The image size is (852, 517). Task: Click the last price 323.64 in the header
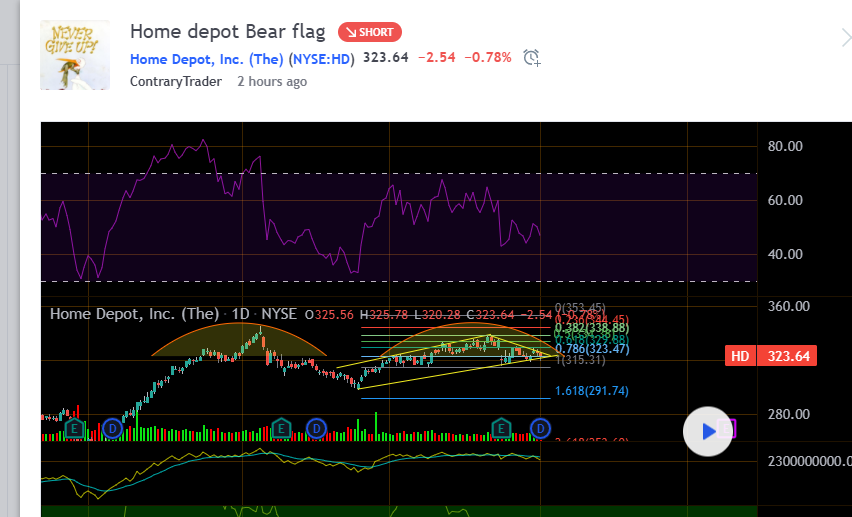385,58
